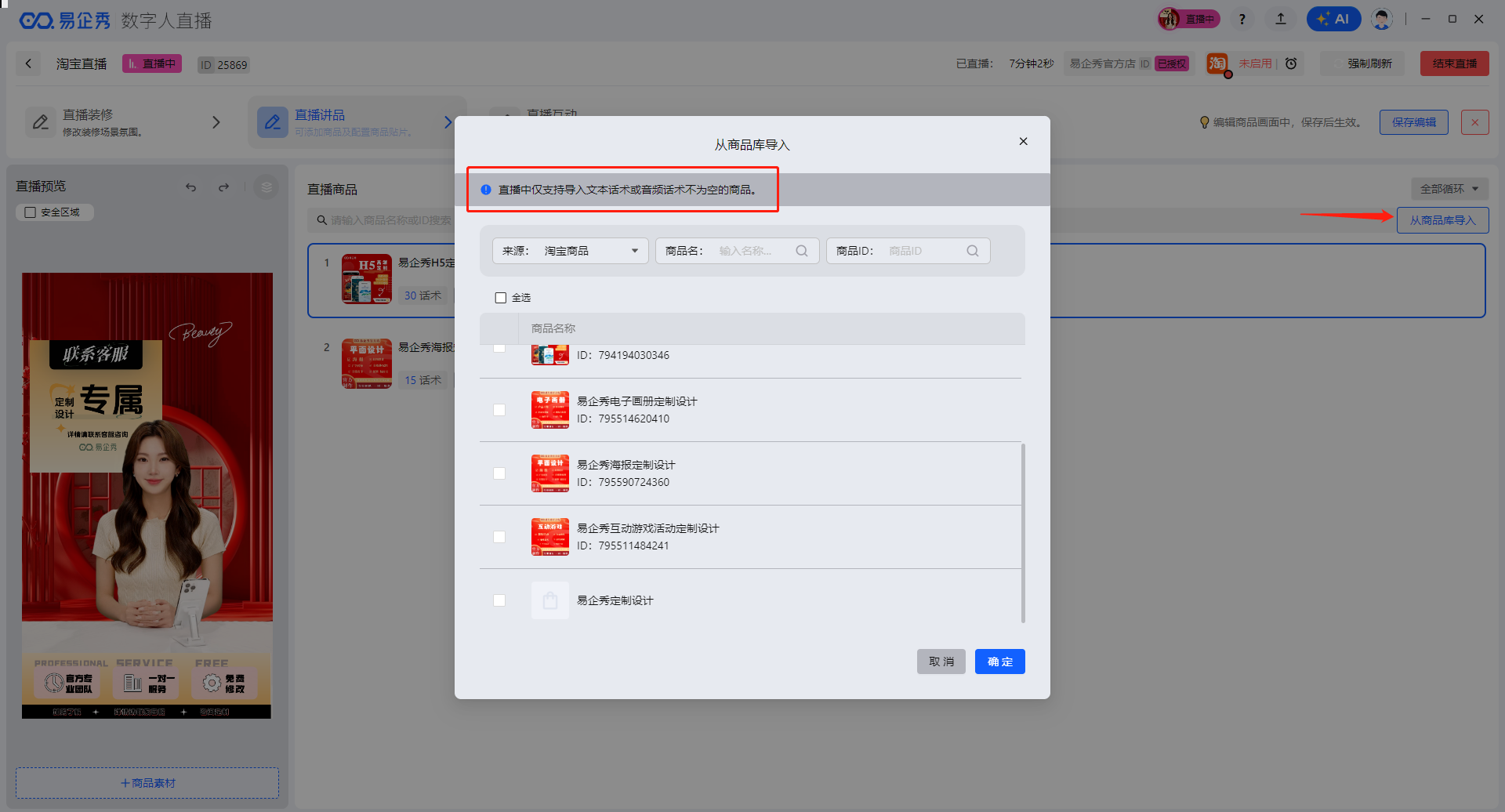Screen dimensions: 1505x812
Task: Click the 商品ID input field
Action: [x=925, y=251]
